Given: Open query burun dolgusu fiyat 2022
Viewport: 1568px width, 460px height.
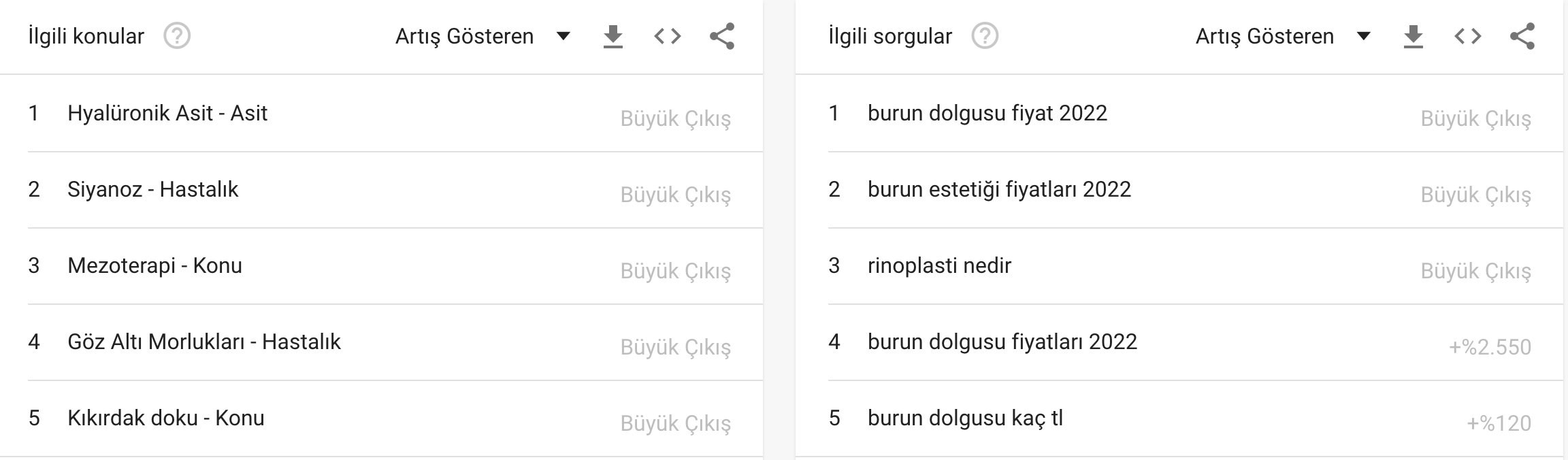Looking at the screenshot, I should coord(1195,113).
